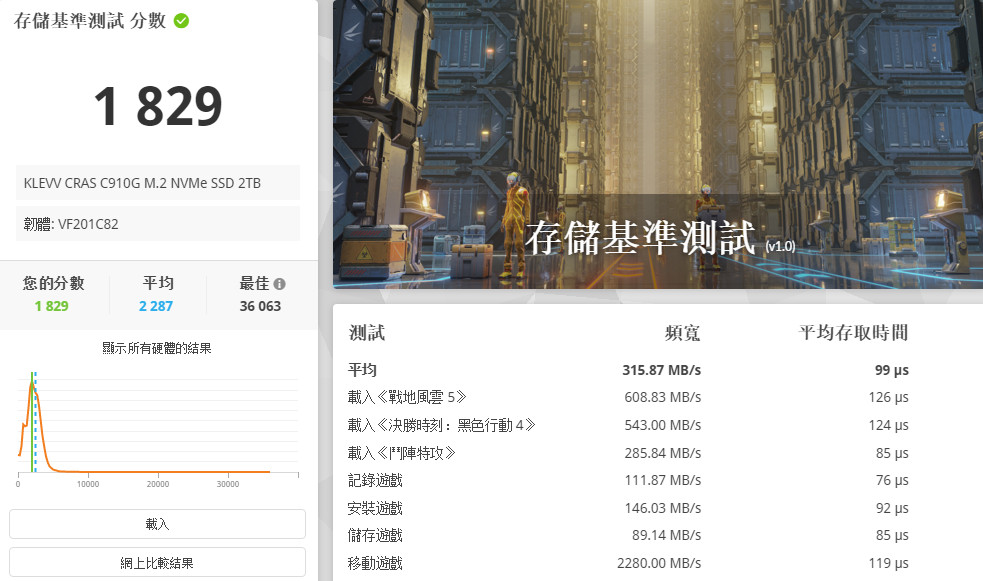Click the blue 2 287 average score
Image resolution: width=983 pixels, height=581 pixels.
click(x=156, y=306)
